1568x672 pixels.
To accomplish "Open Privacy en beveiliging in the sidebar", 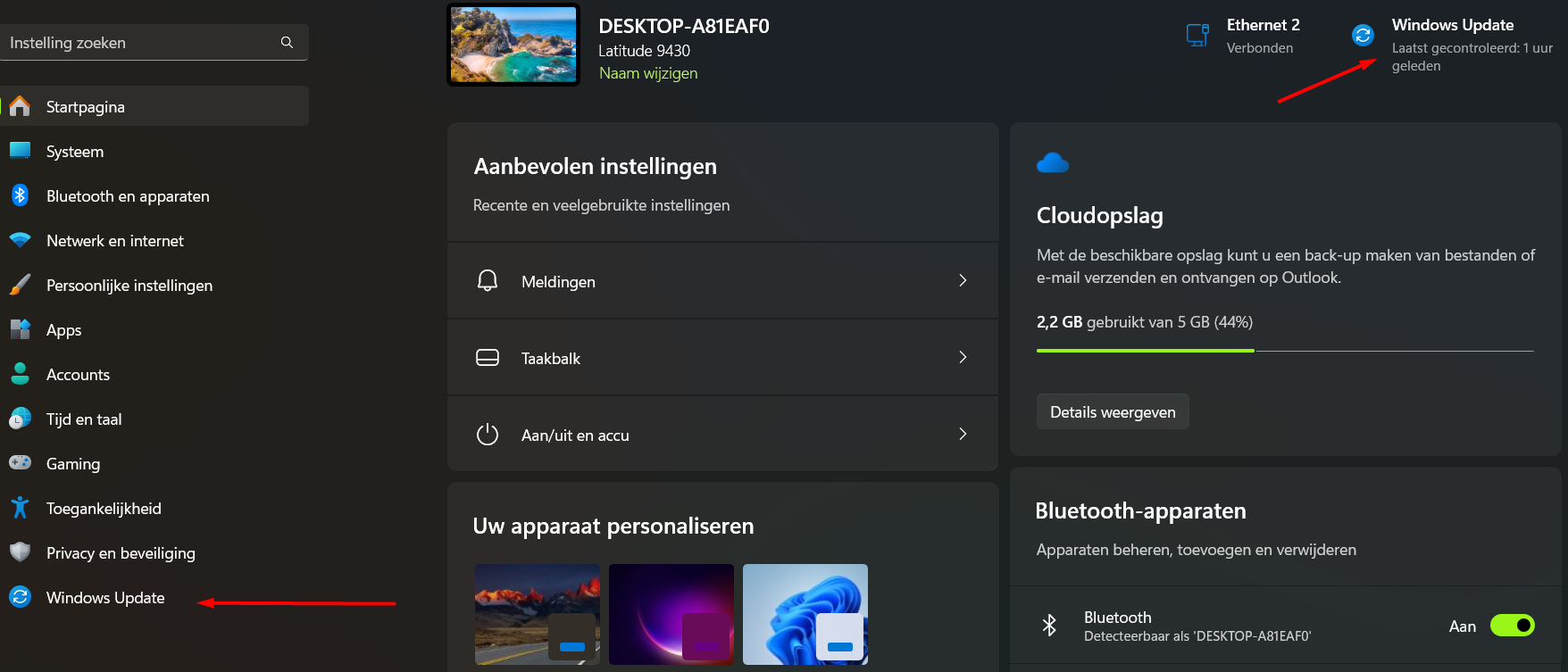I will [x=154, y=552].
